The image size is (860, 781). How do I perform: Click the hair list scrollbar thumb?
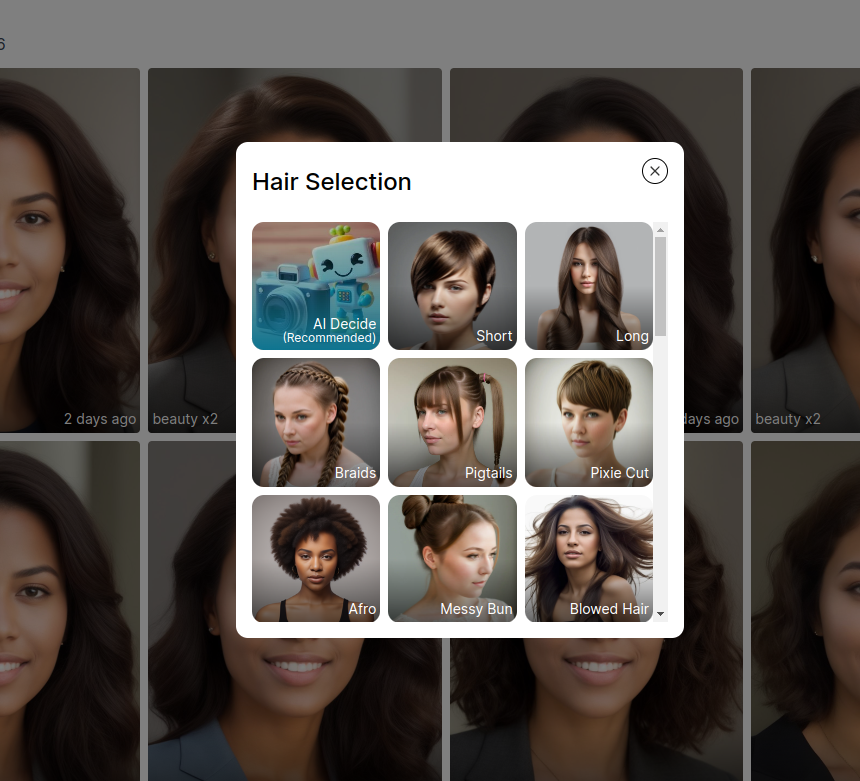[660, 285]
